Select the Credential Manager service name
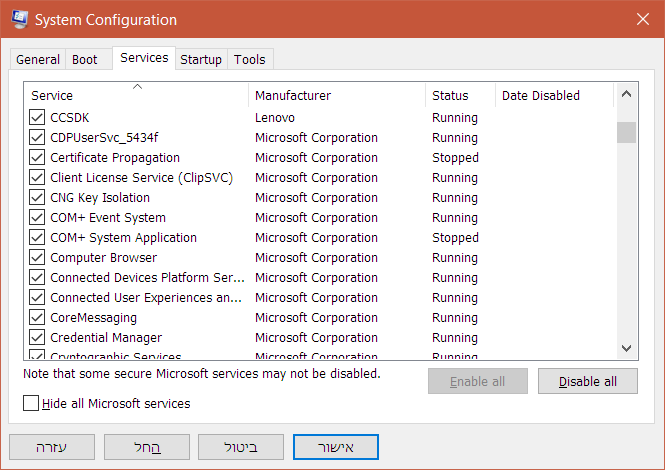 106,337
